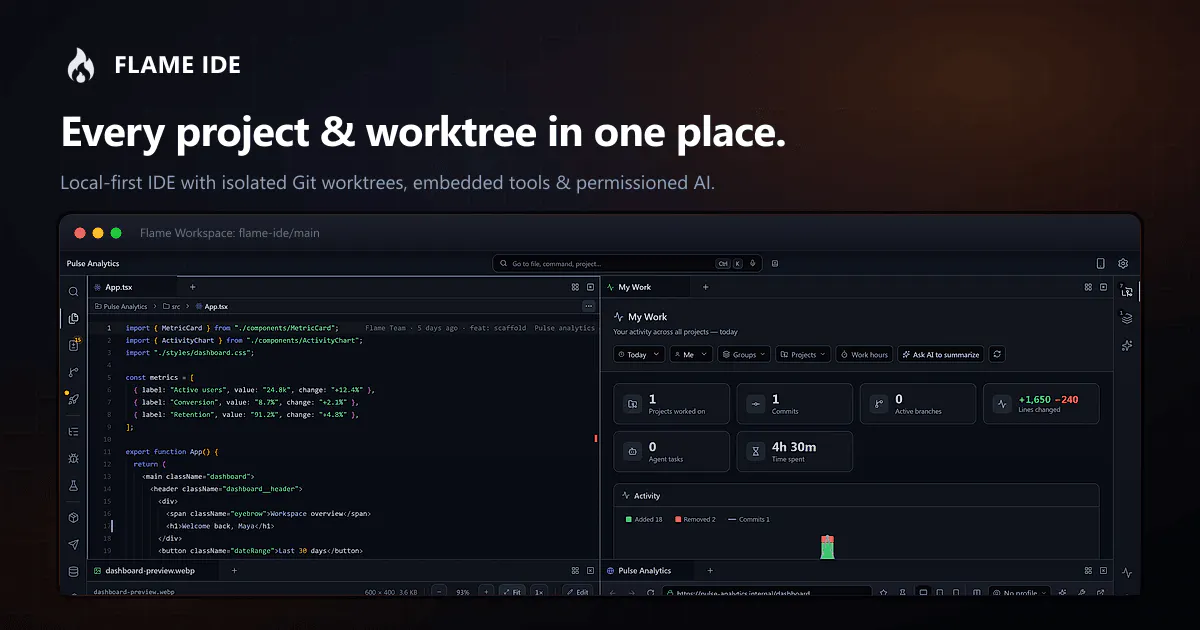1200x630 pixels.
Task: Click the grid layout icon in My Work pane
Action: point(1088,287)
